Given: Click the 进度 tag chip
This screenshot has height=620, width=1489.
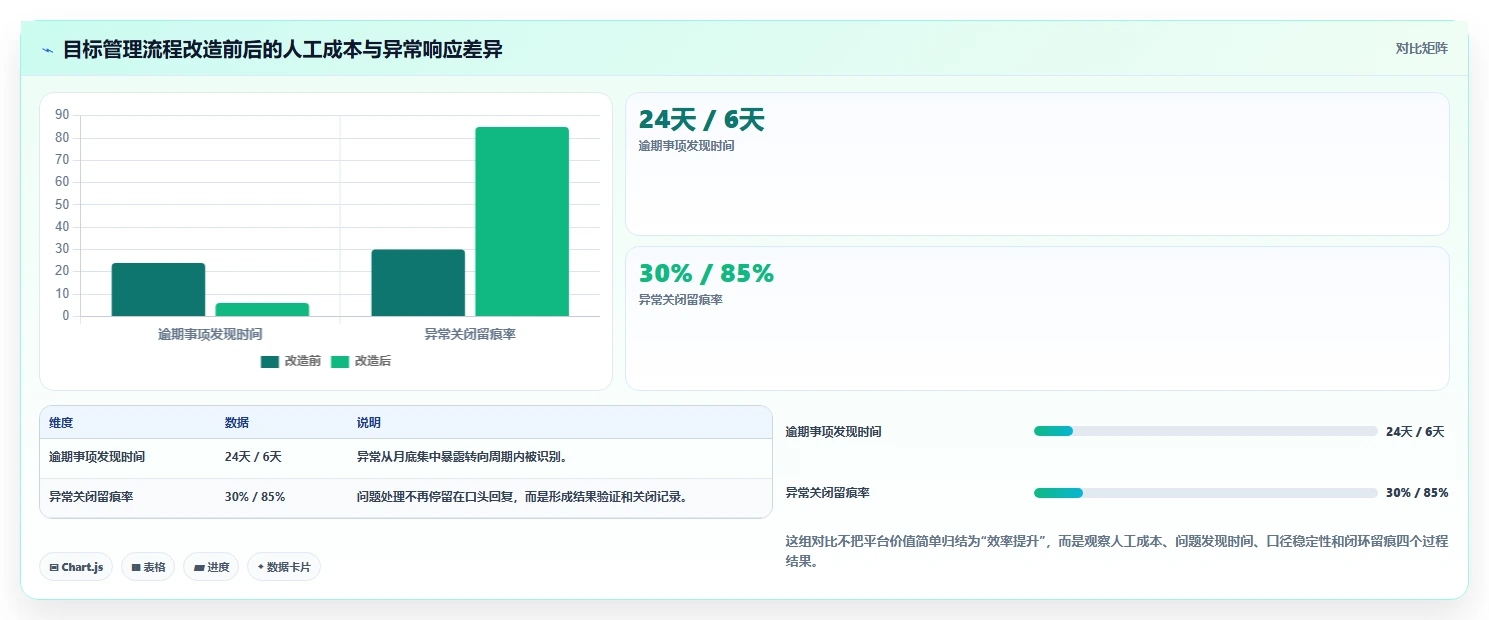Looking at the screenshot, I should click(211, 567).
